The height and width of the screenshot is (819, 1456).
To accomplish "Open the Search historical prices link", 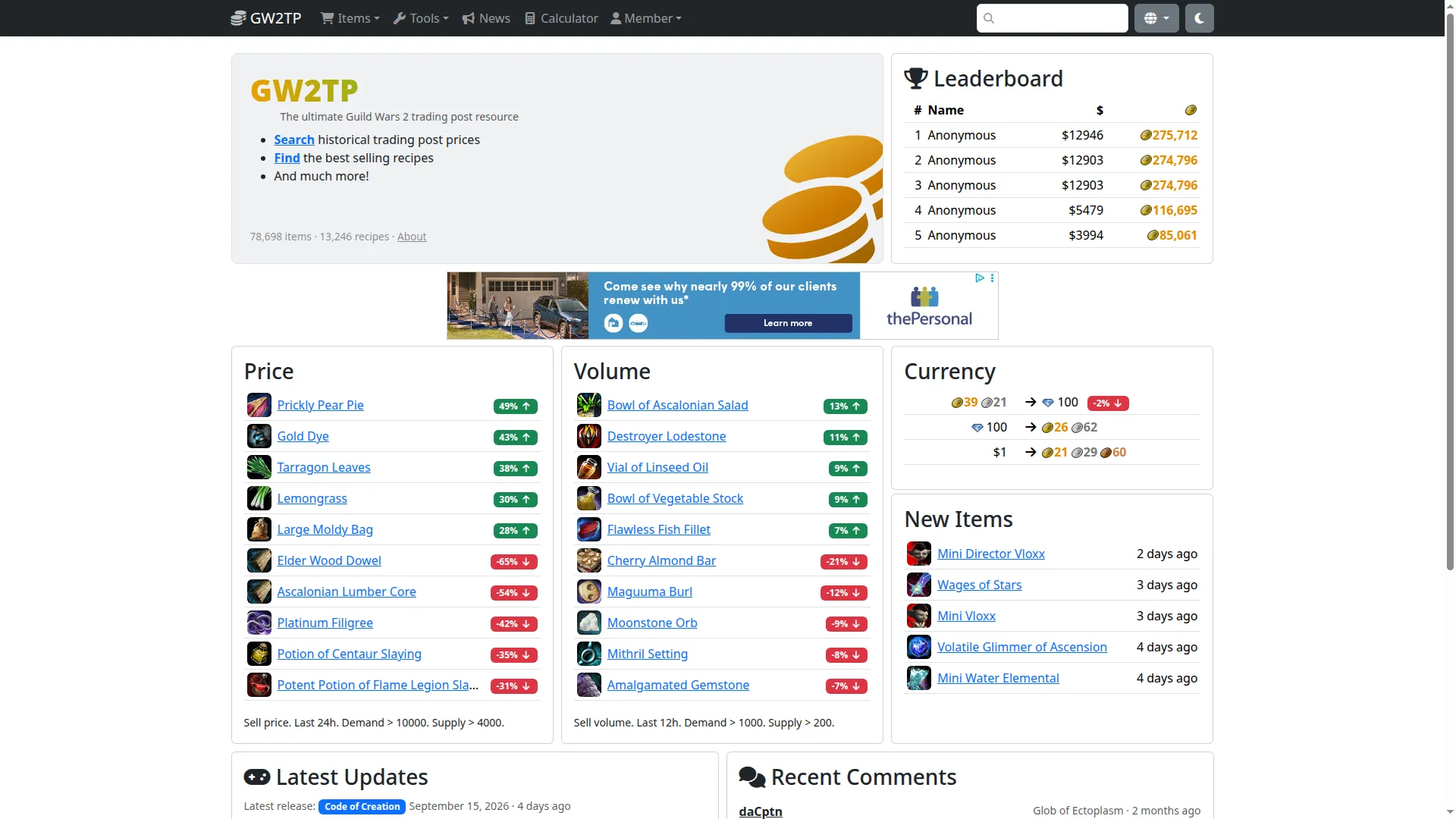I will (294, 140).
